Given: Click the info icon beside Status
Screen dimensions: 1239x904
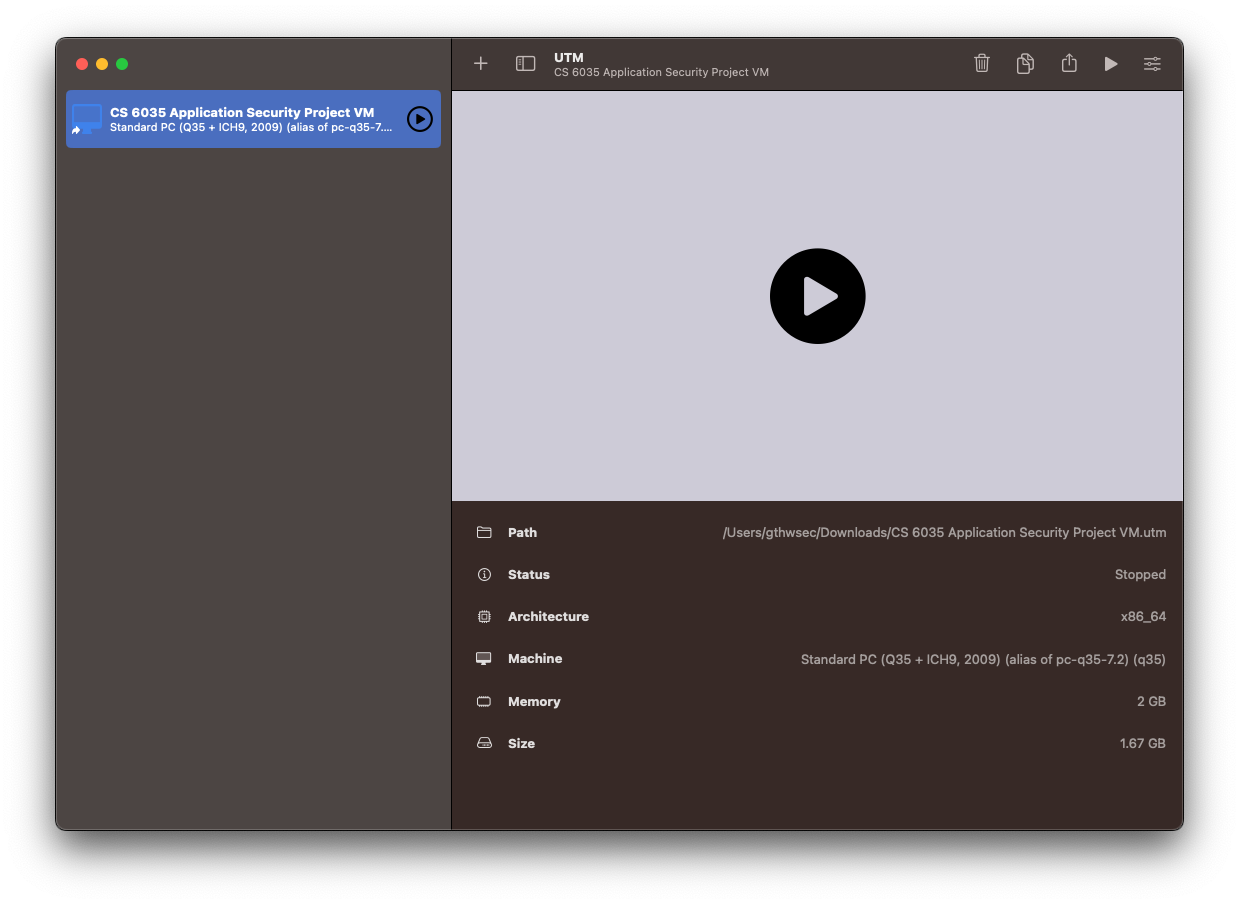Looking at the screenshot, I should (484, 574).
